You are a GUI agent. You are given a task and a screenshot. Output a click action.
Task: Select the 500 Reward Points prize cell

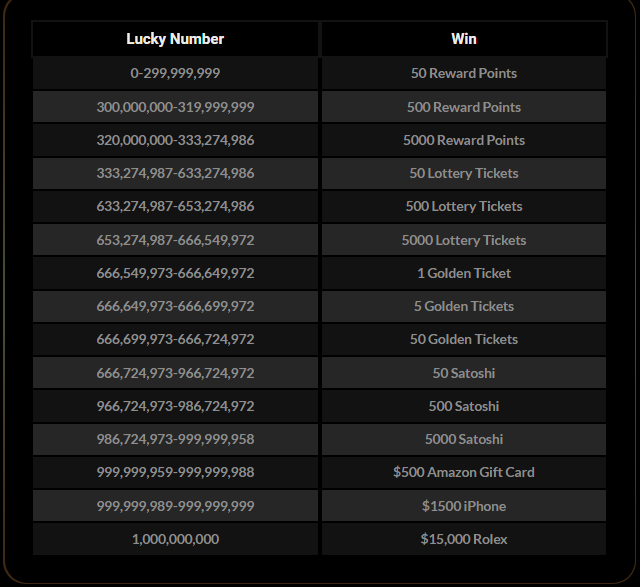(464, 107)
